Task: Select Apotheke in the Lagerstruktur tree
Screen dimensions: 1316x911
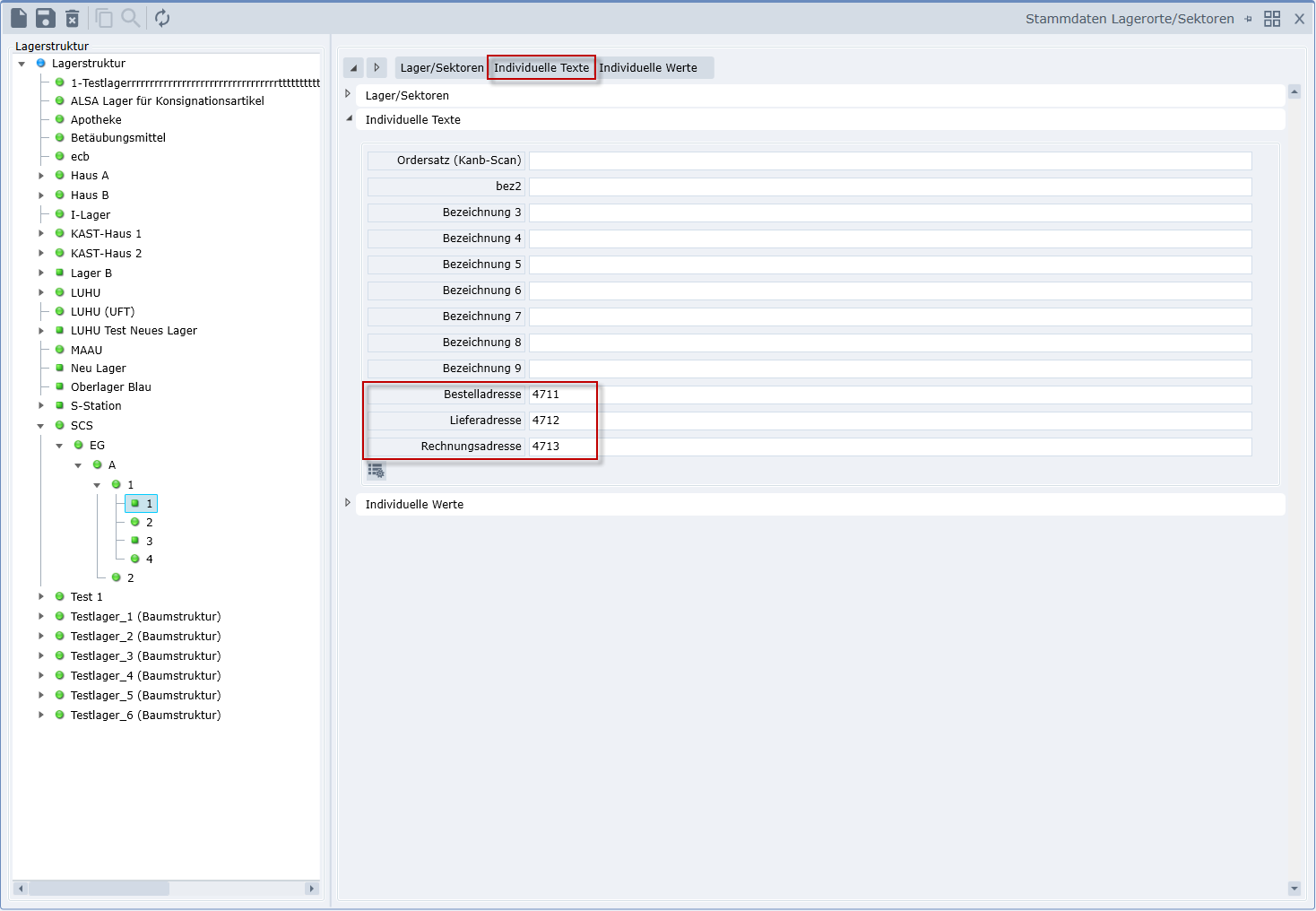Action: click(96, 120)
